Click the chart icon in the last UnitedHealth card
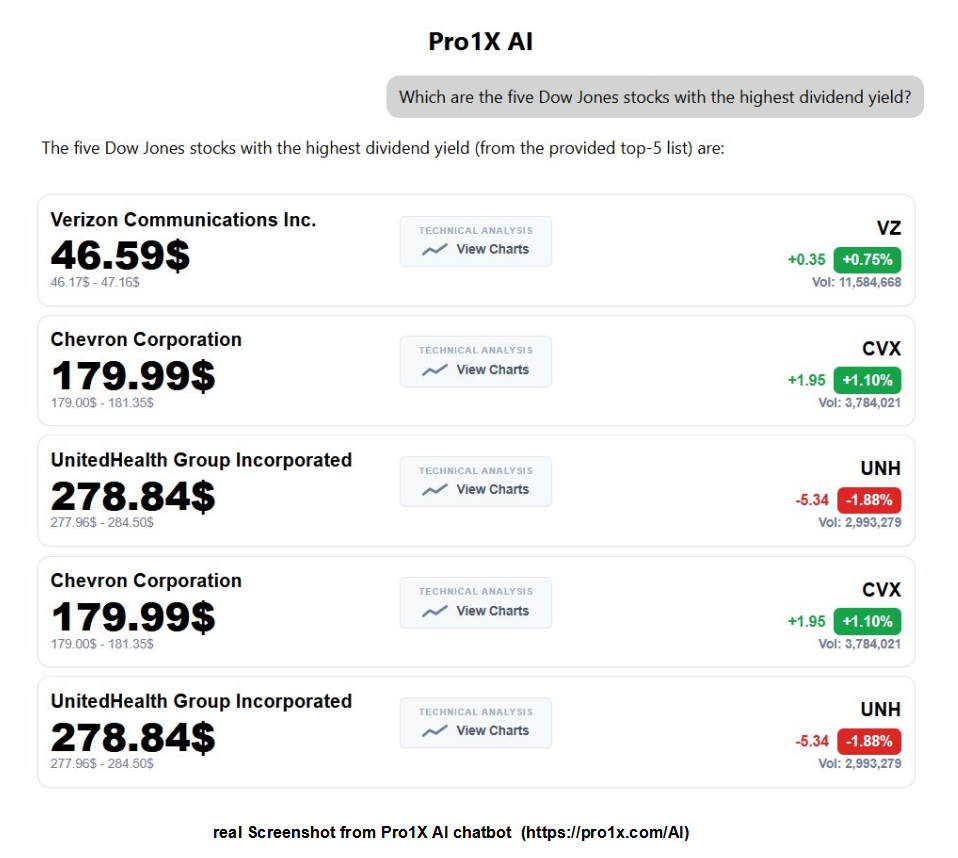958x858 pixels. click(434, 731)
